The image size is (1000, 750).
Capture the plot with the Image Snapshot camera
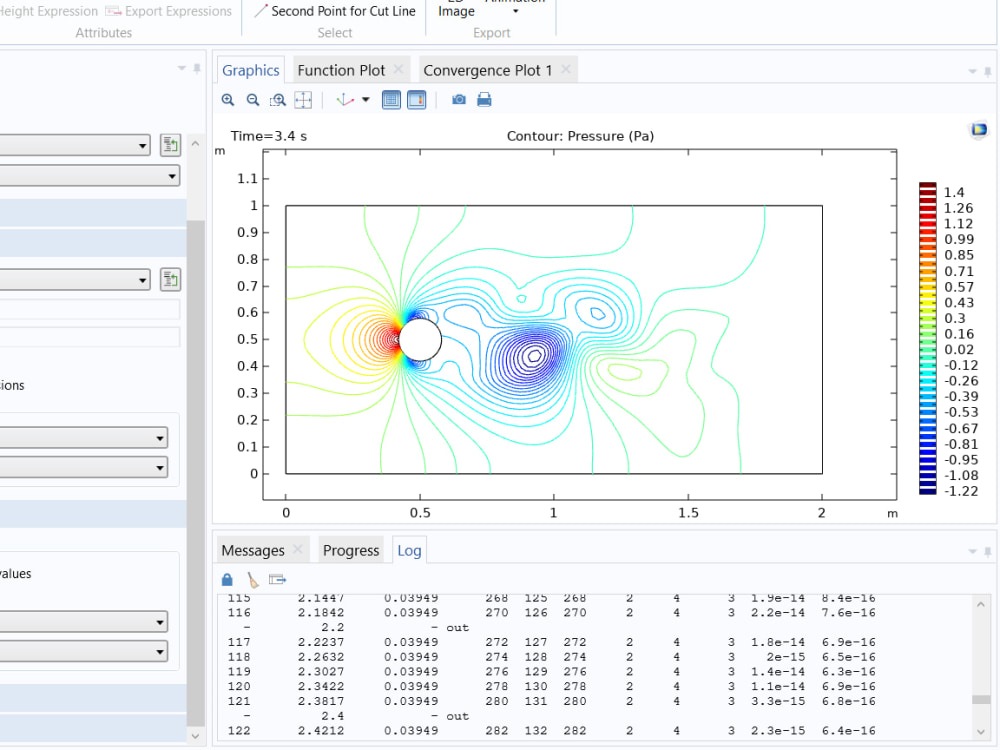click(x=458, y=99)
